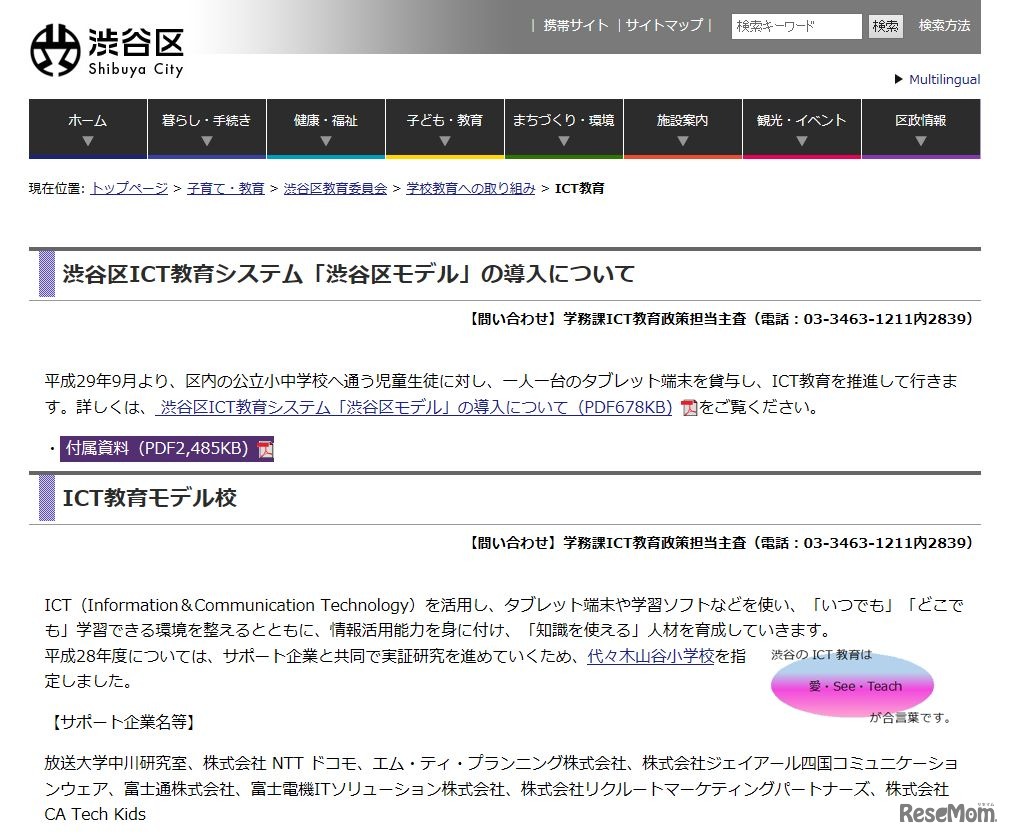
Task: Click PDF icon beside 付属資料 link
Action: click(265, 449)
